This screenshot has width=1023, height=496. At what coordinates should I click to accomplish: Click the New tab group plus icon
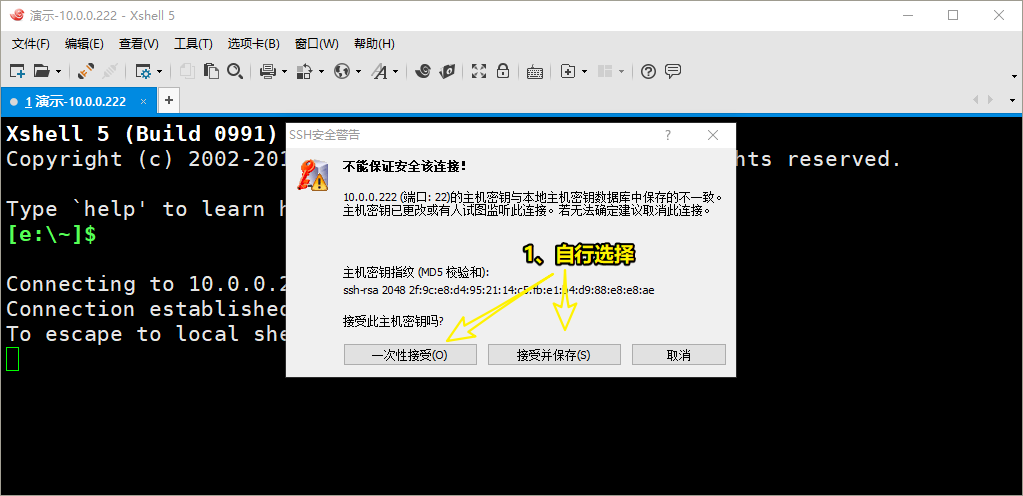tap(568, 71)
